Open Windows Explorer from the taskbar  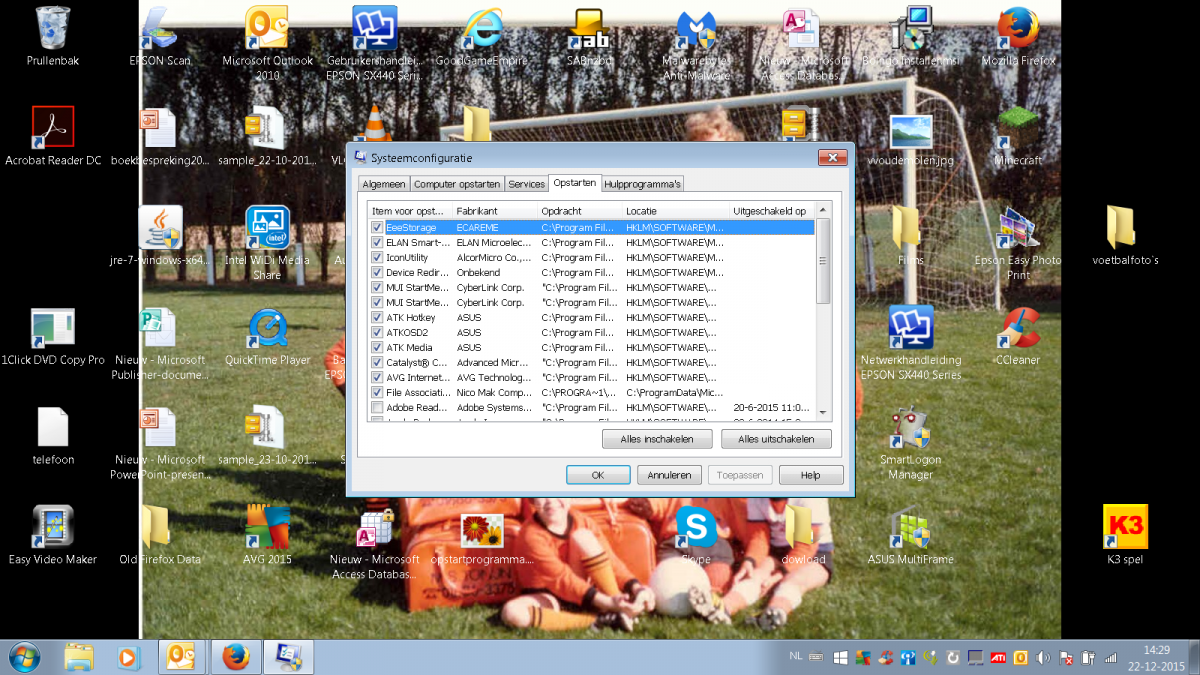coord(80,657)
